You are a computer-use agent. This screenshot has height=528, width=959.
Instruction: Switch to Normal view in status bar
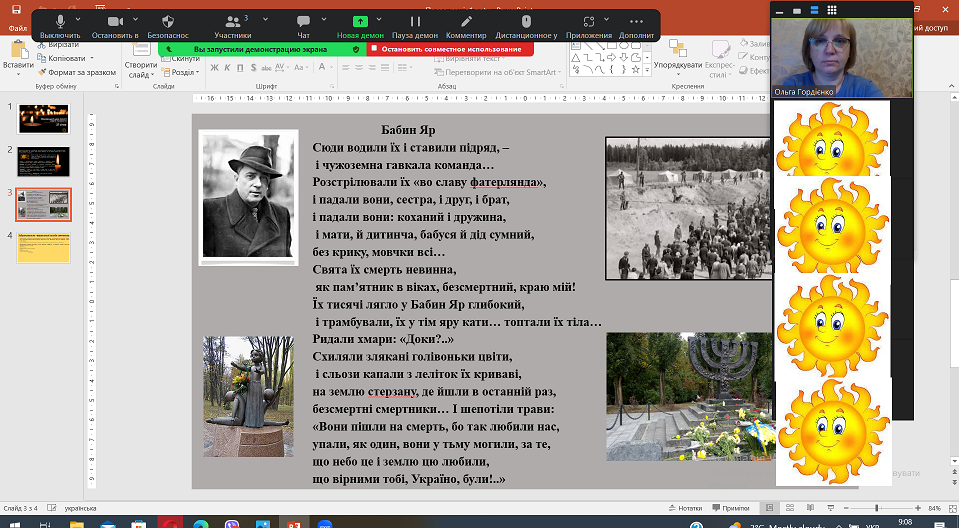pos(769,508)
